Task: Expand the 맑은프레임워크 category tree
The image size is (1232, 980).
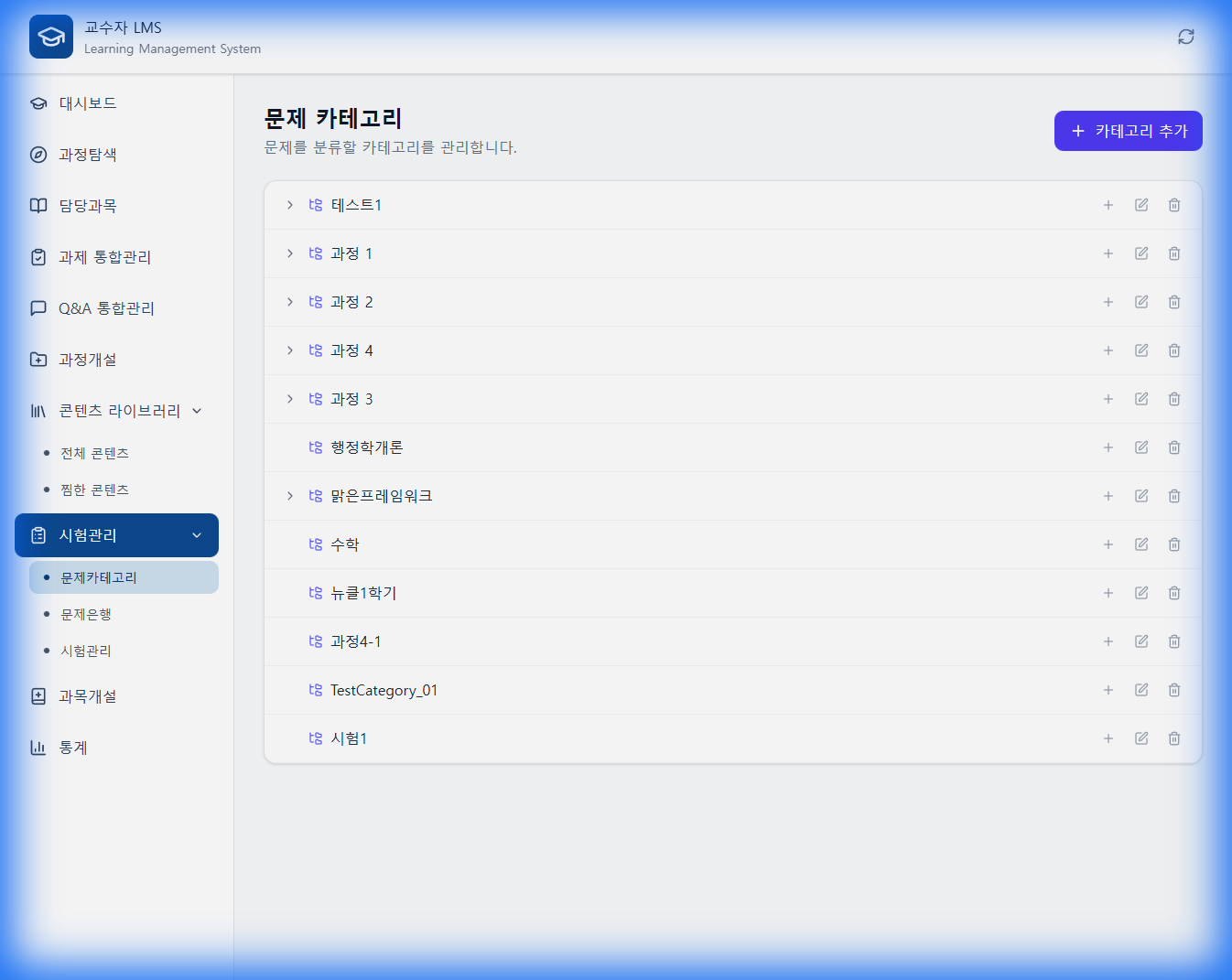Action: 289,496
